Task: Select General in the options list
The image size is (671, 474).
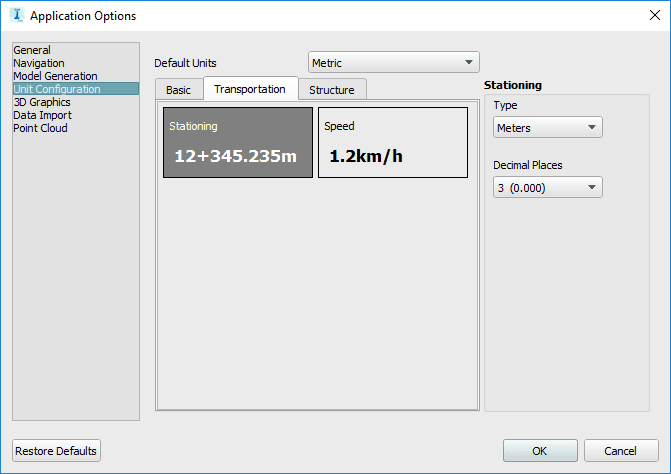Action: (32, 50)
